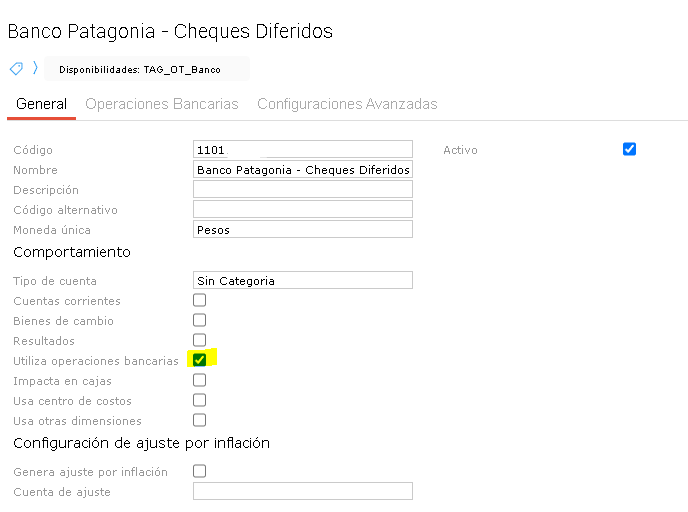Tick the Resultados checkbox

(x=200, y=340)
